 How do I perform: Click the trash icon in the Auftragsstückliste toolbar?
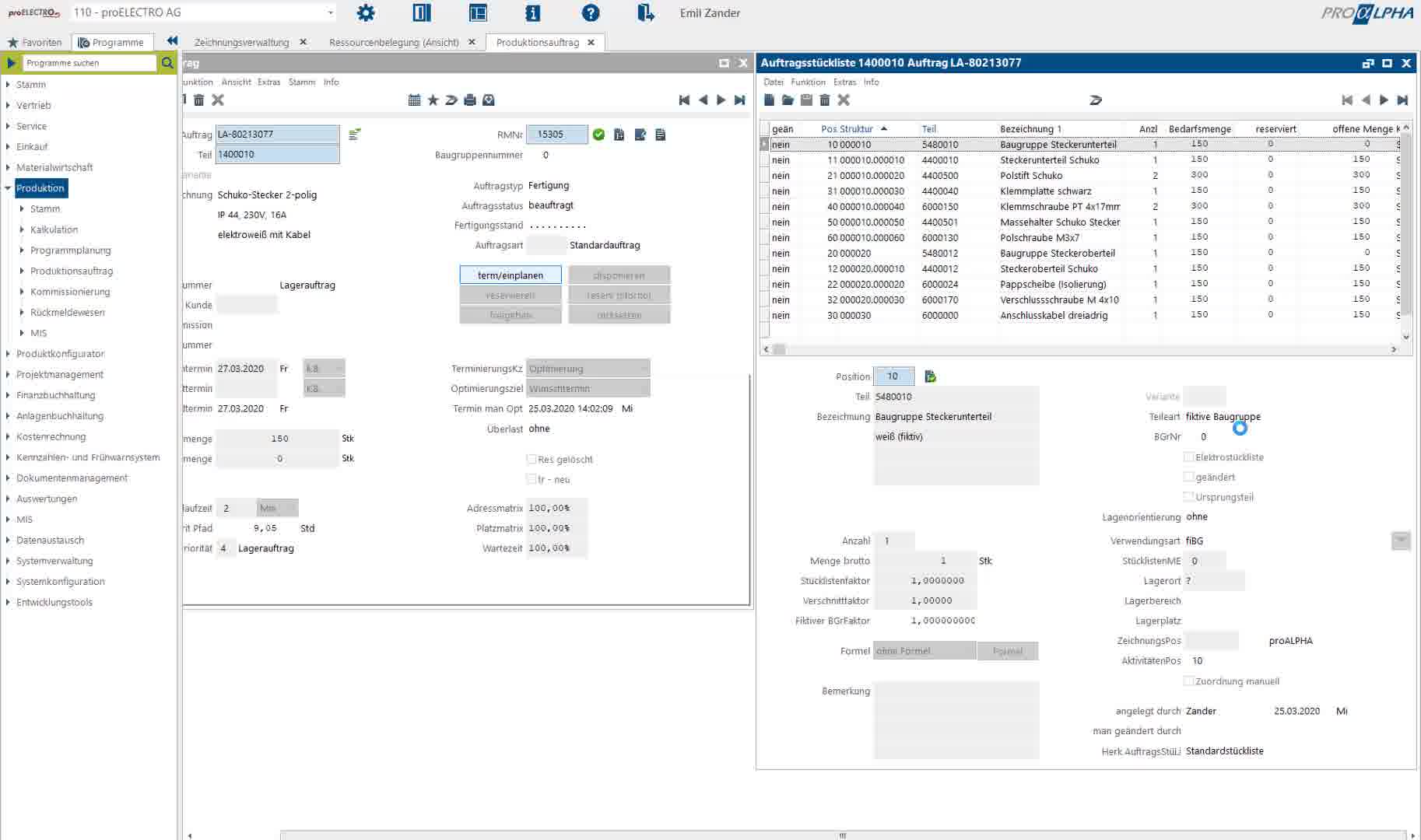825,100
